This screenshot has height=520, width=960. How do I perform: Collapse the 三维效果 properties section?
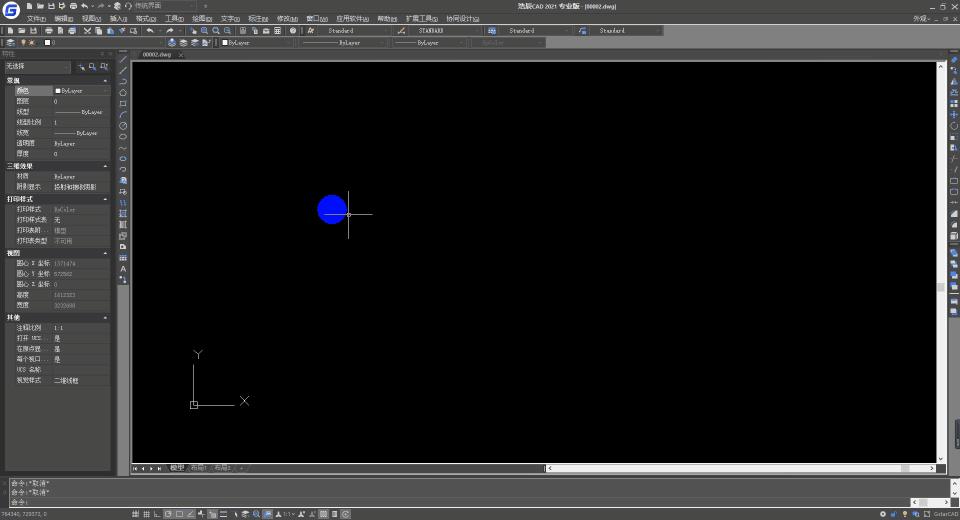click(x=106, y=166)
